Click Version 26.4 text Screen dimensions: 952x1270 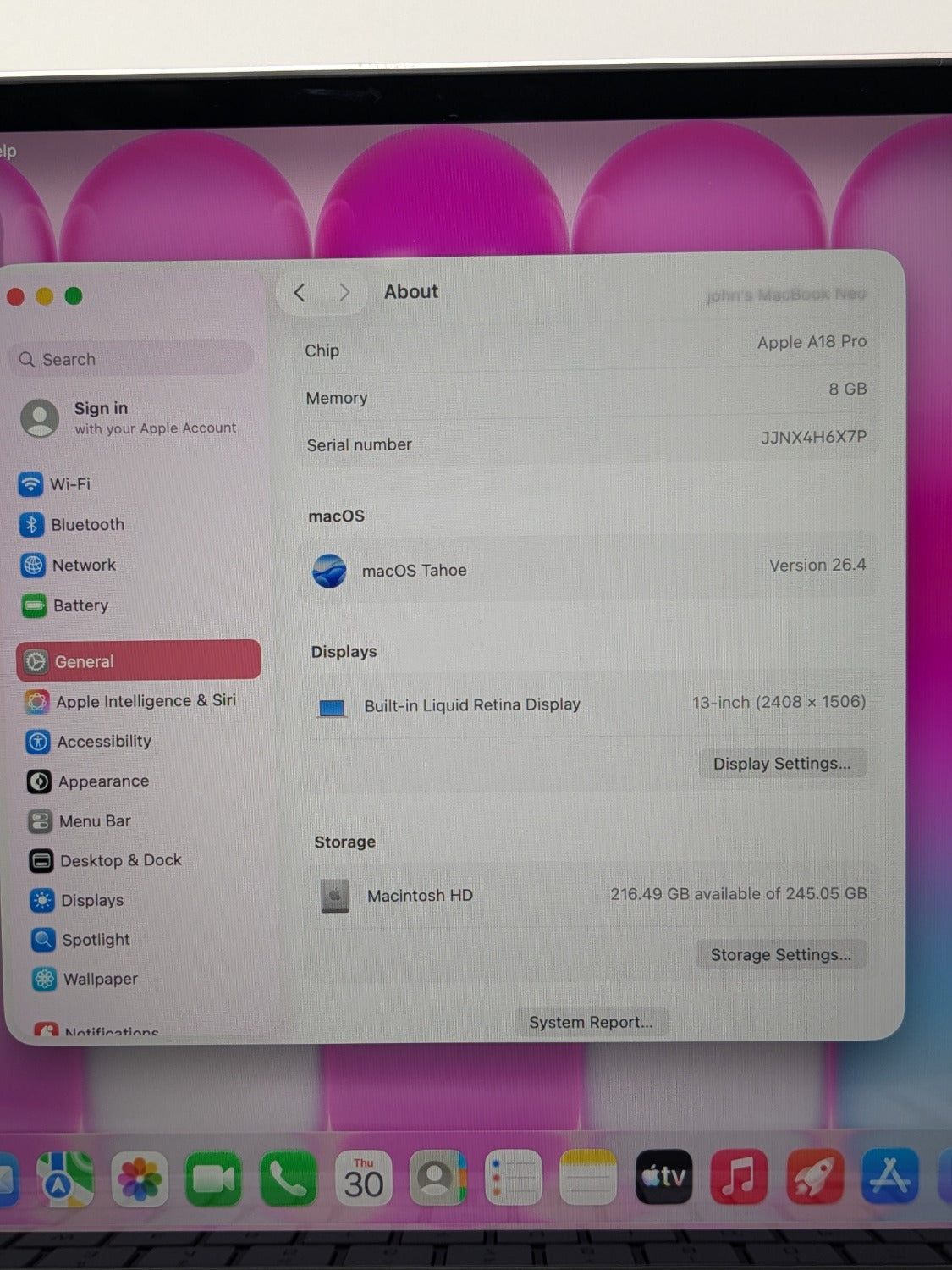pos(817,565)
